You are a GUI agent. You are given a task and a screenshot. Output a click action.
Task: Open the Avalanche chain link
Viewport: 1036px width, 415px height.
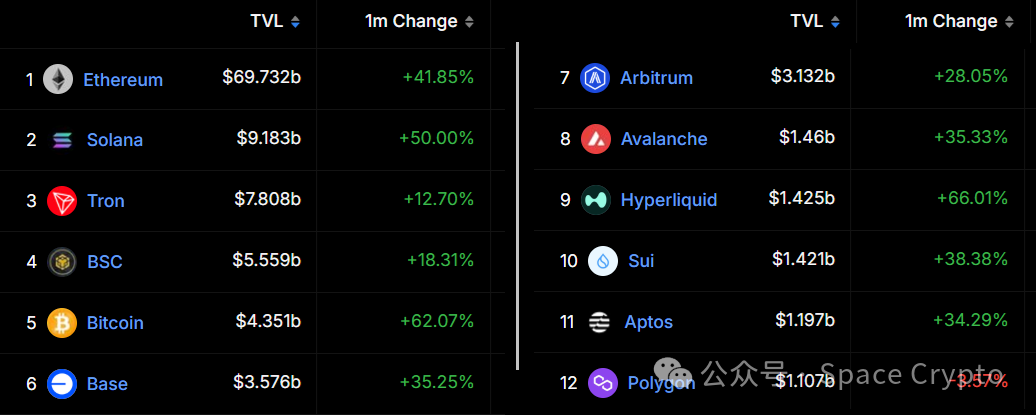coord(664,139)
